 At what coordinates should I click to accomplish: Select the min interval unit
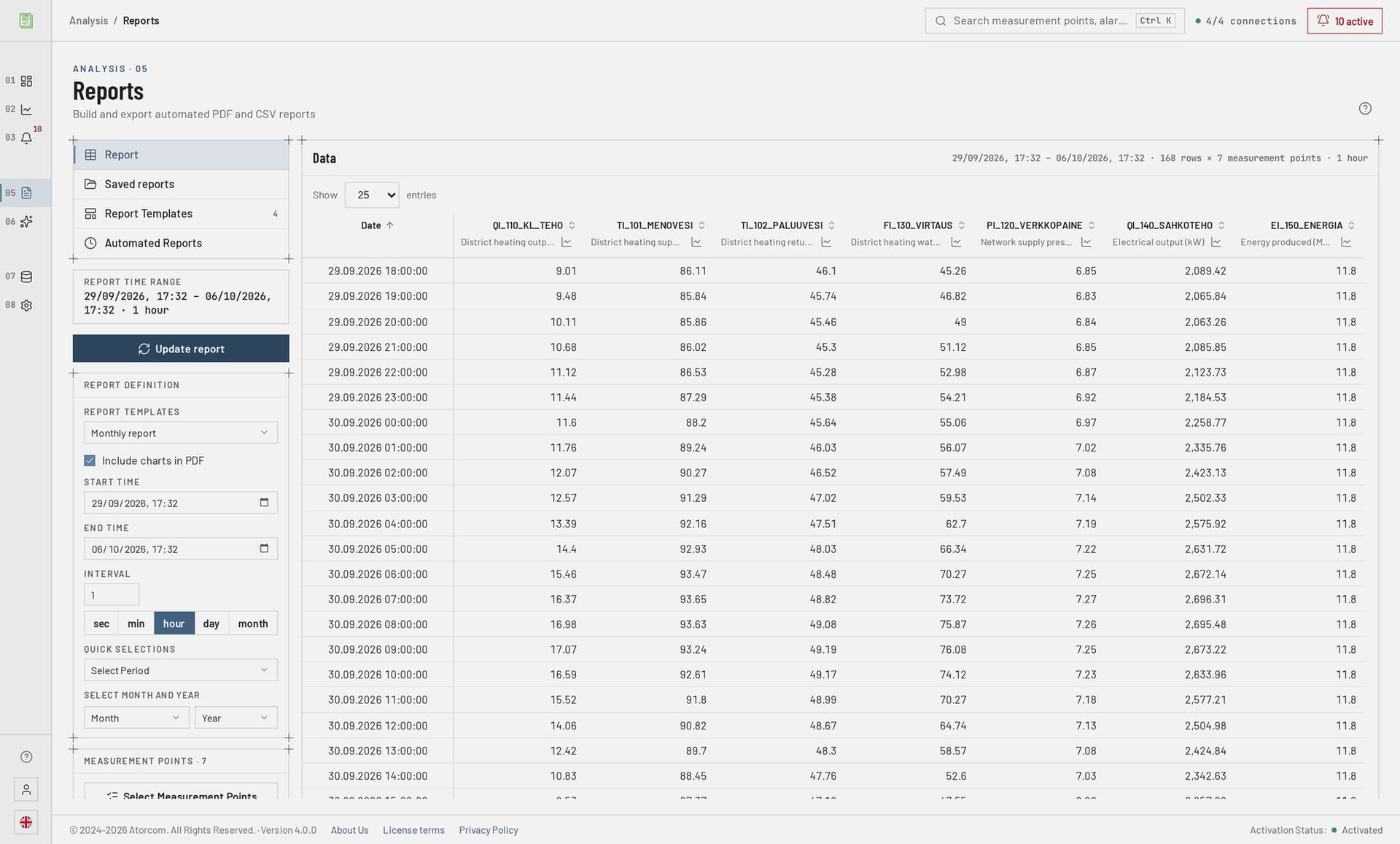pyautogui.click(x=136, y=624)
